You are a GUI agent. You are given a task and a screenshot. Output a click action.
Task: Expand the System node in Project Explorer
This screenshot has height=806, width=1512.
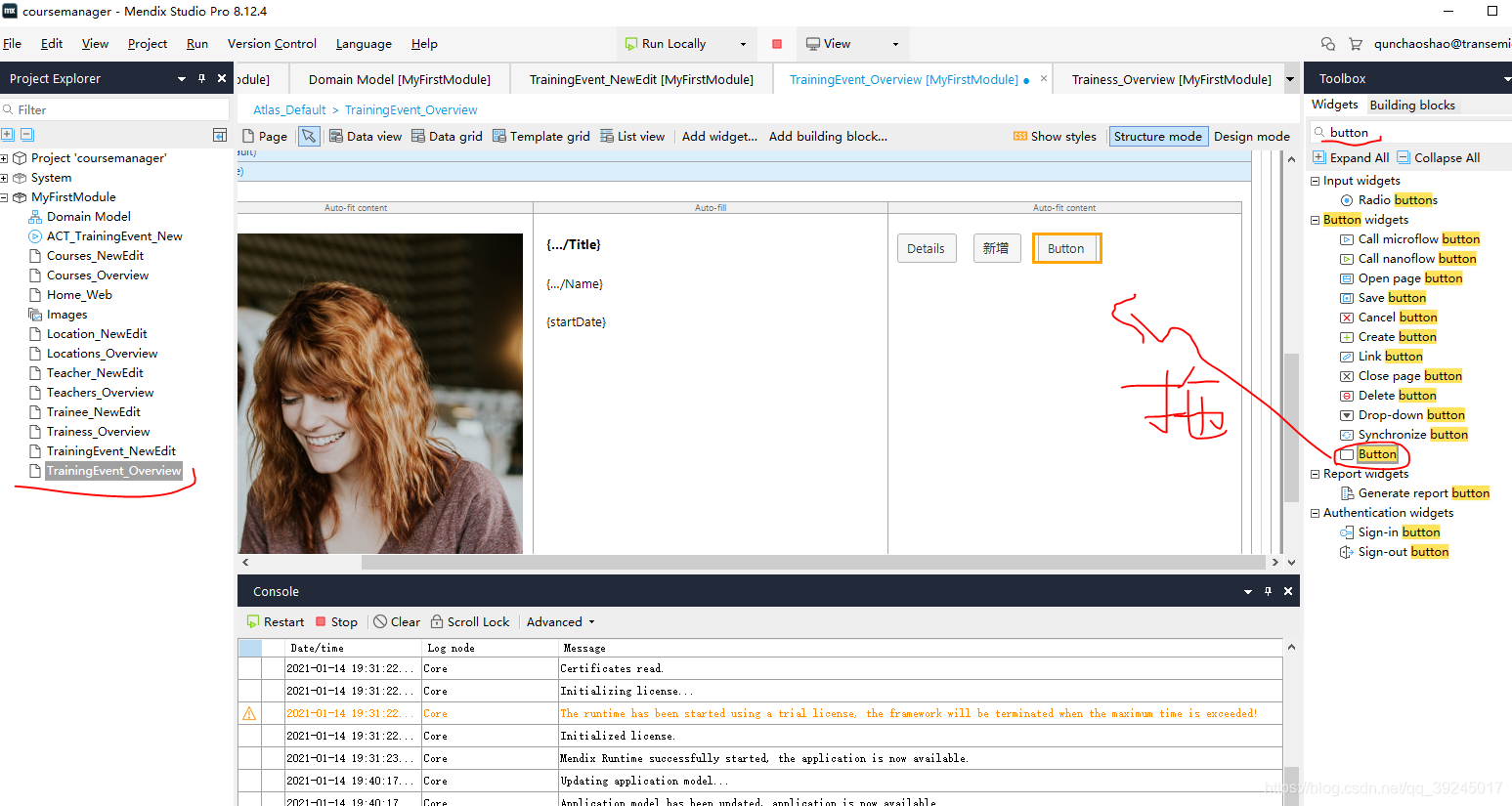(x=5, y=178)
